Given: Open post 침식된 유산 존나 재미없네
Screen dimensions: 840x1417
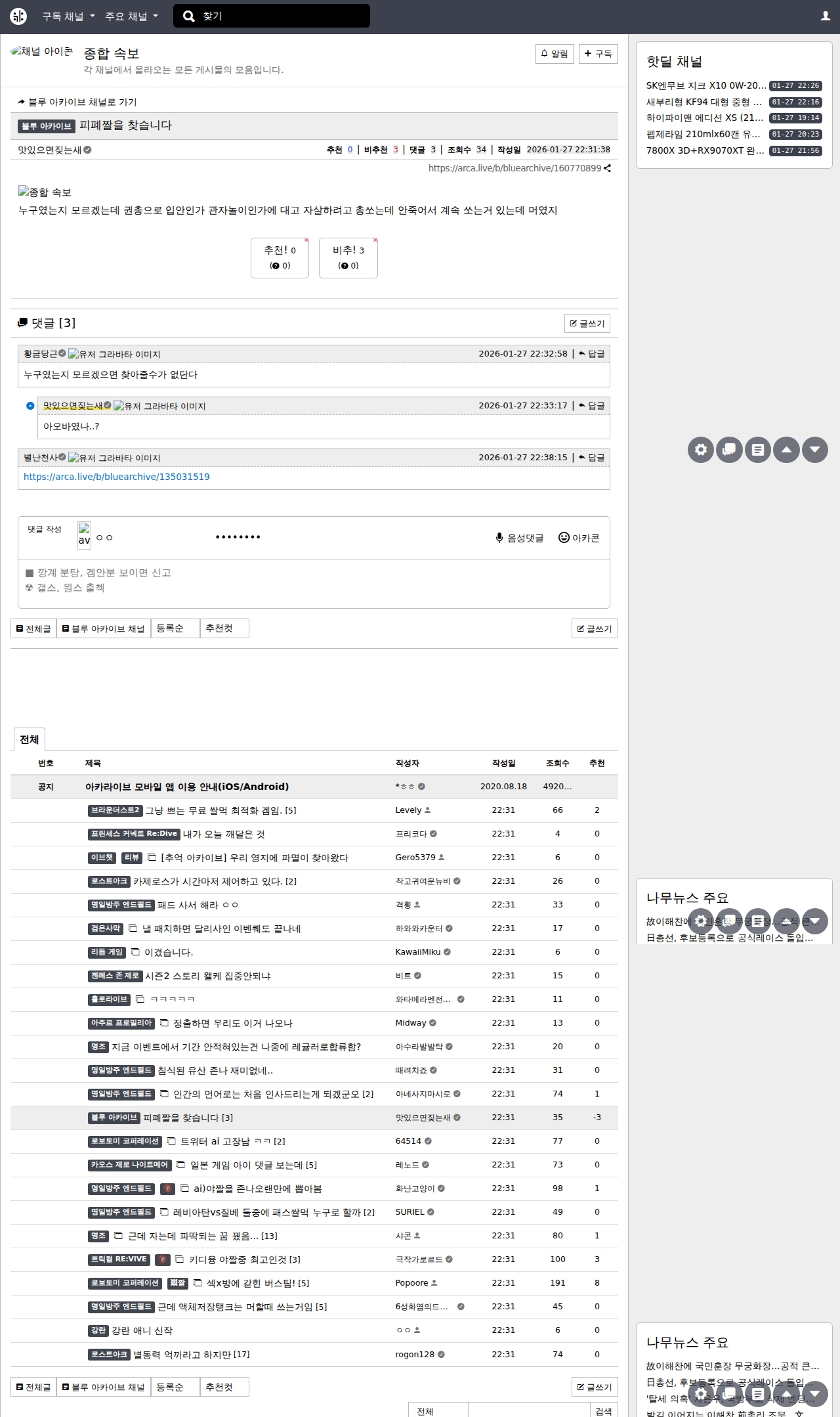Looking at the screenshot, I should point(215,1070).
